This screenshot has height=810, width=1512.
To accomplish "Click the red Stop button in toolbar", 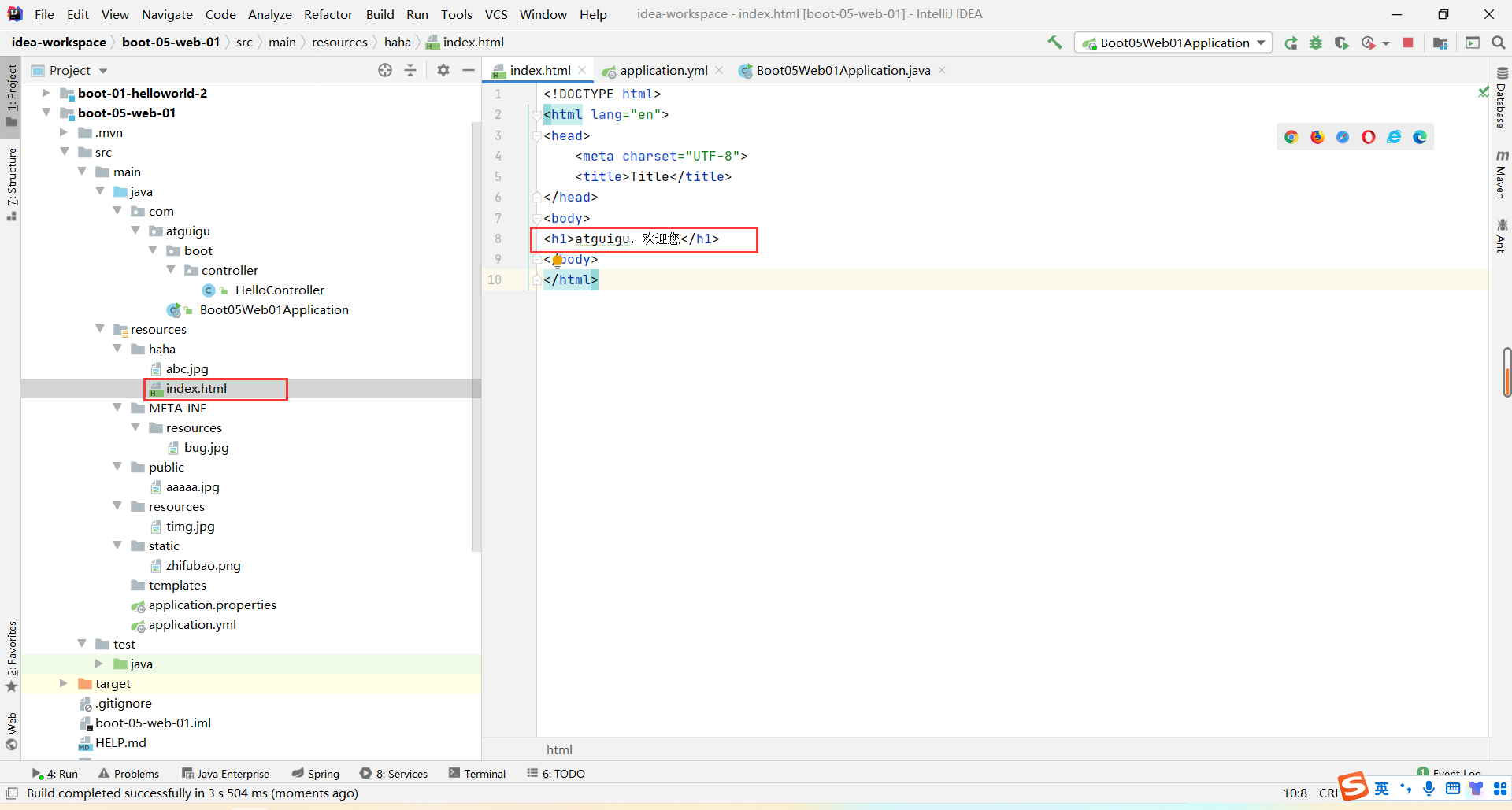I will click(1408, 43).
